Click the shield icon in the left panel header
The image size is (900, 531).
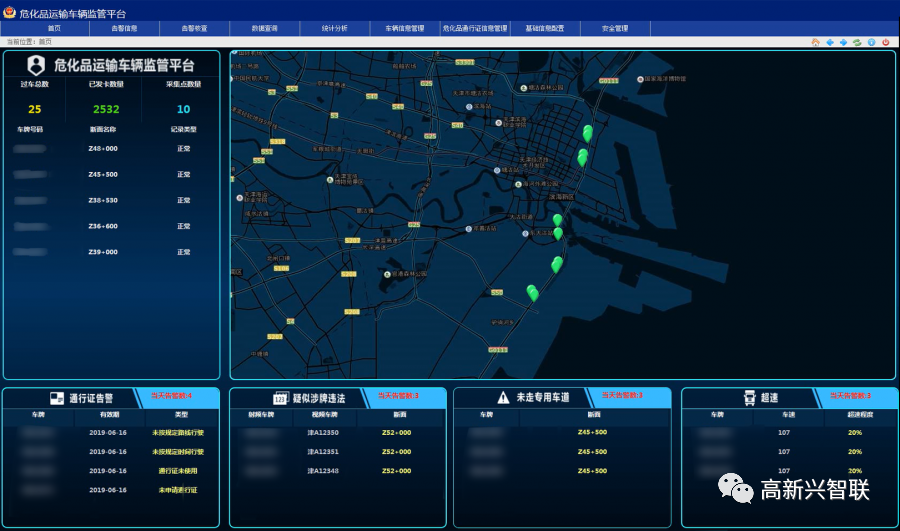tap(36, 65)
